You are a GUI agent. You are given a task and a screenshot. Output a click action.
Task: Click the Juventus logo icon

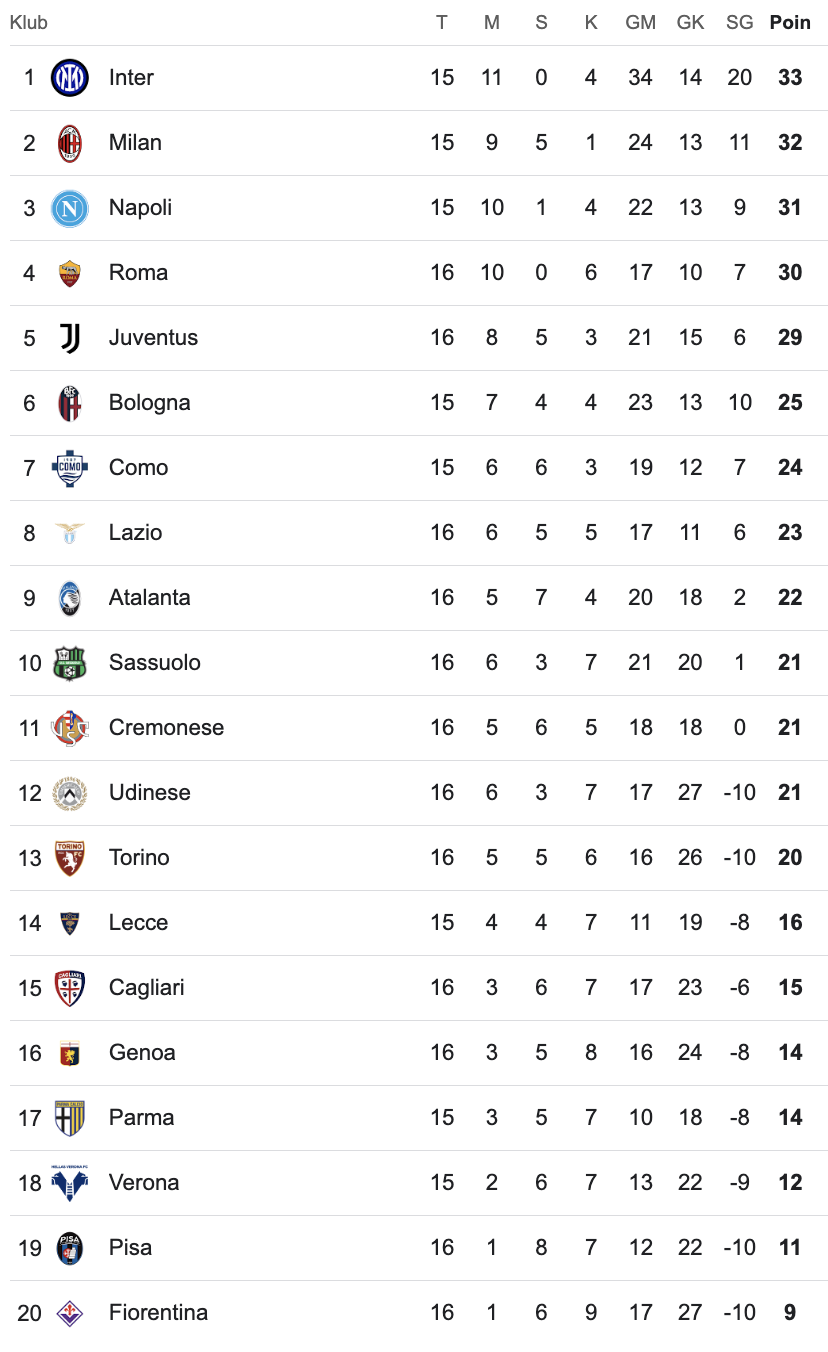69,338
